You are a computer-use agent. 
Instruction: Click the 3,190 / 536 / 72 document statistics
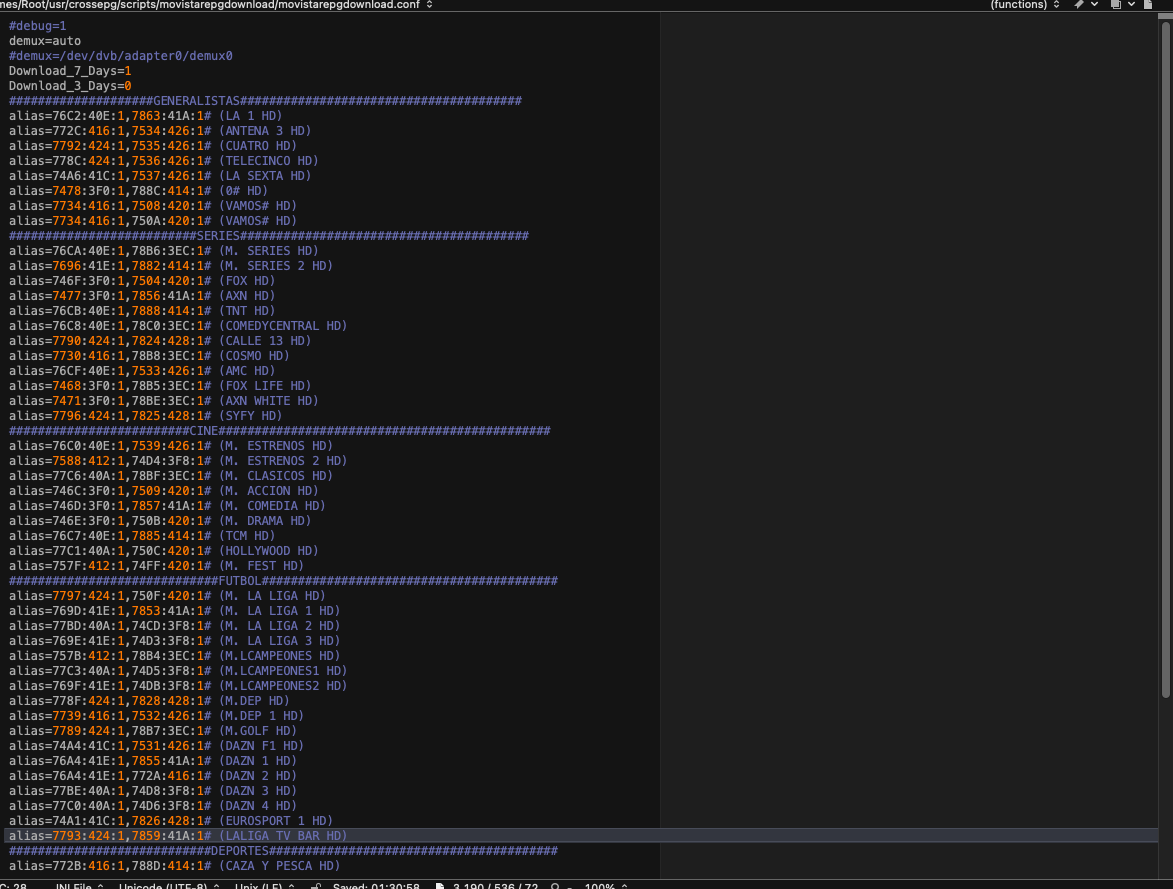click(x=494, y=886)
